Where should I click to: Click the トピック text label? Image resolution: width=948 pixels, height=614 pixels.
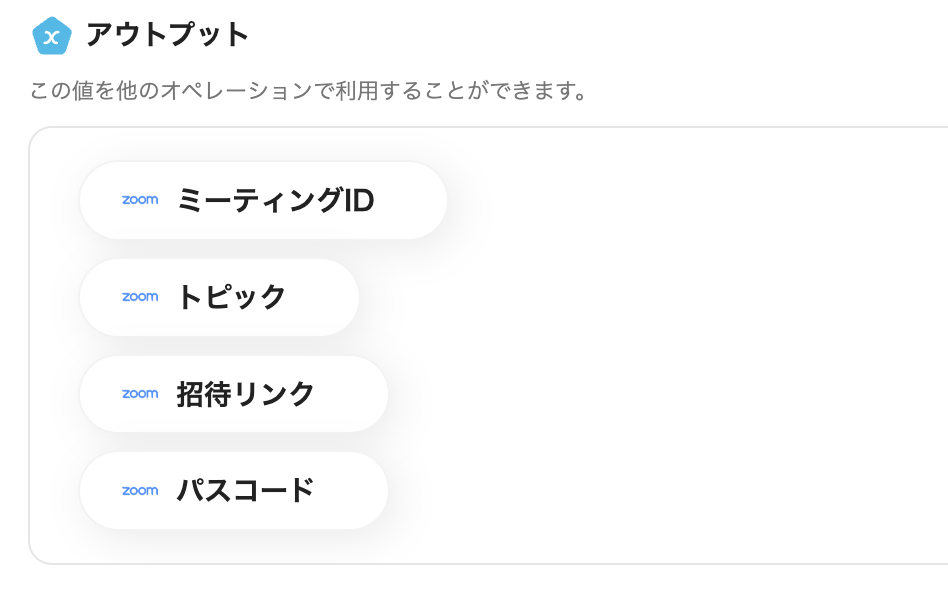(x=231, y=297)
